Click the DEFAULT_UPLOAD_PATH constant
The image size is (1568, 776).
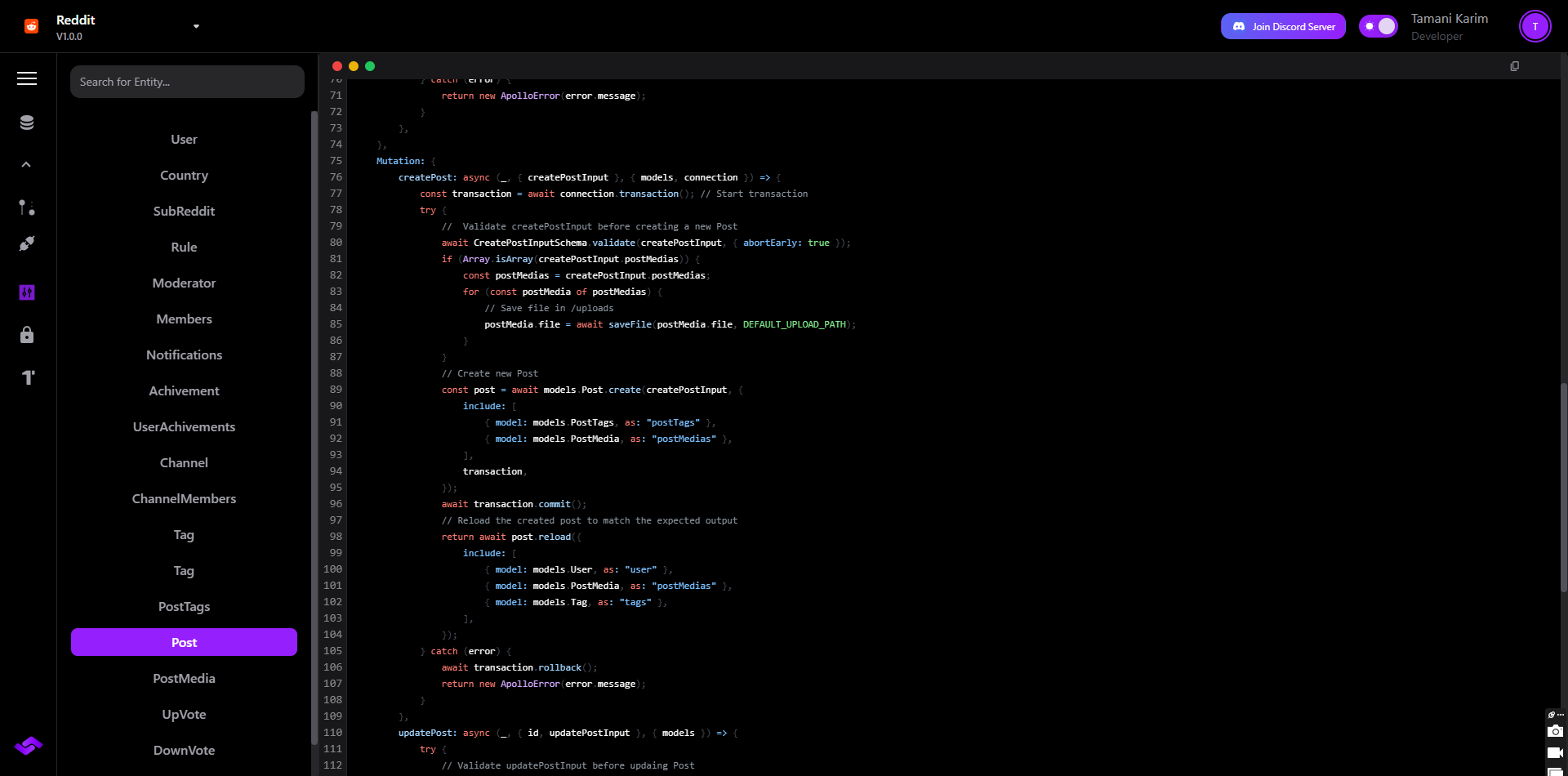click(x=794, y=324)
